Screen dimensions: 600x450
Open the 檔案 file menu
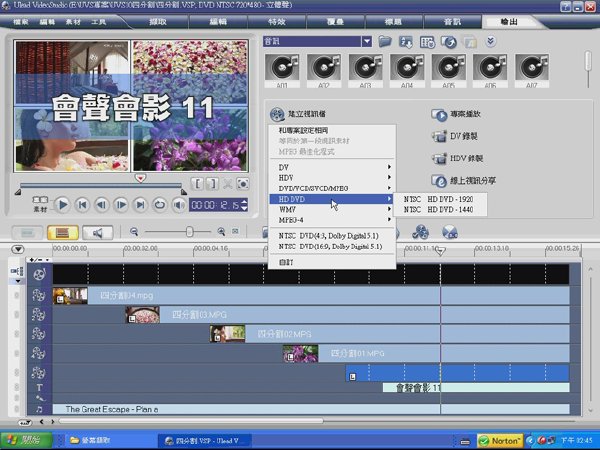pyautogui.click(x=21, y=22)
